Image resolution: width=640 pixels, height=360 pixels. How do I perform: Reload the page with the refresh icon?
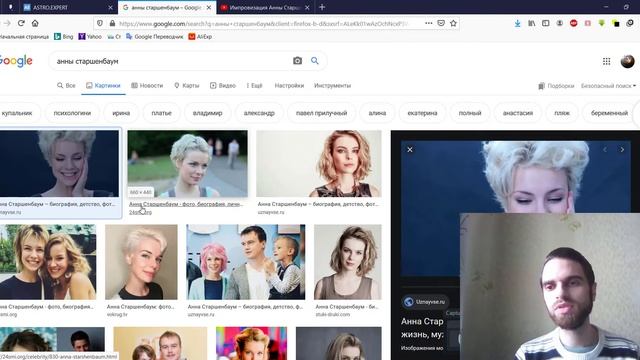pyautogui.click(x=21, y=23)
